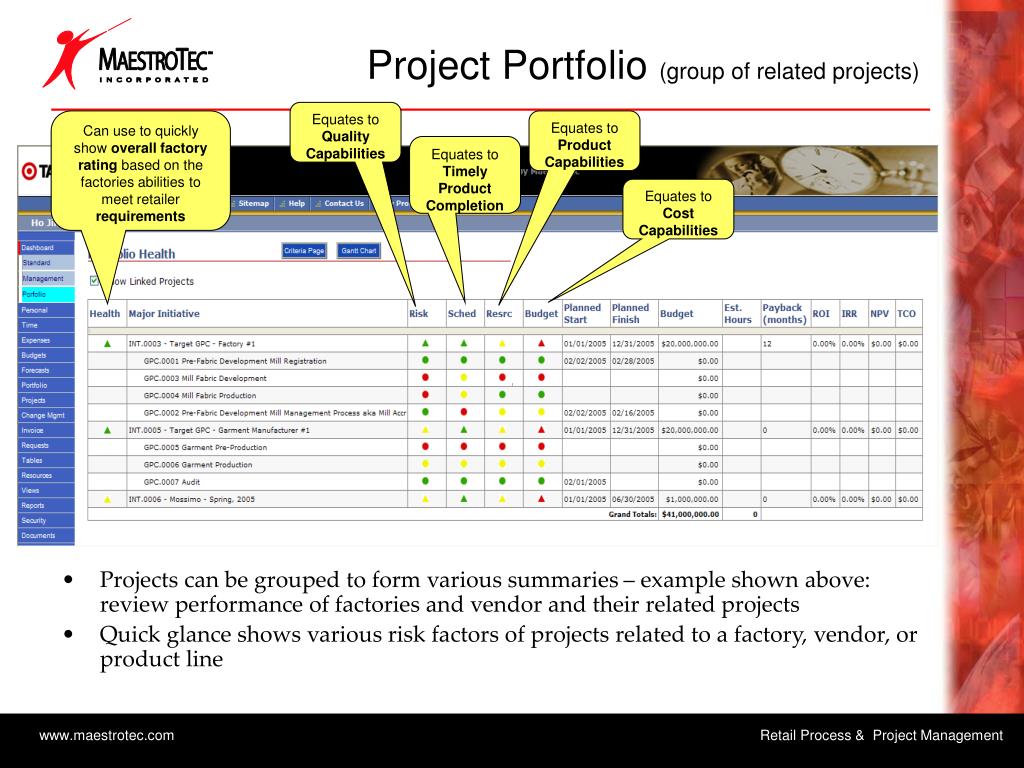Open Contact Us in top bar

(344, 204)
